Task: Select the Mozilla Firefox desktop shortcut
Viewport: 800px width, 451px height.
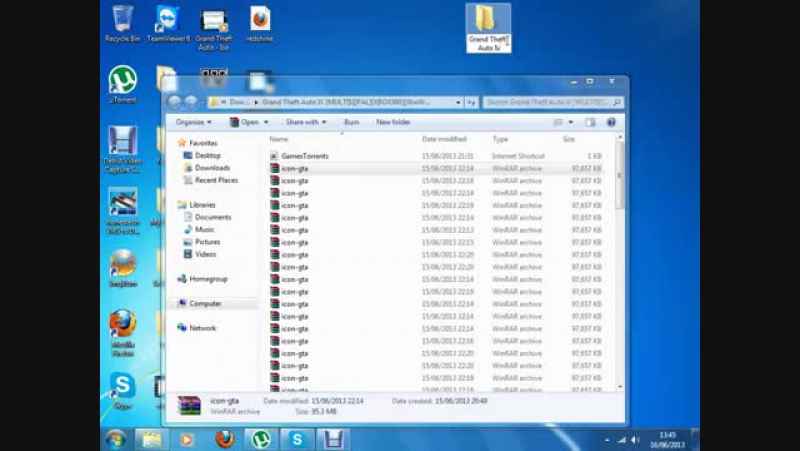Action: [x=122, y=332]
